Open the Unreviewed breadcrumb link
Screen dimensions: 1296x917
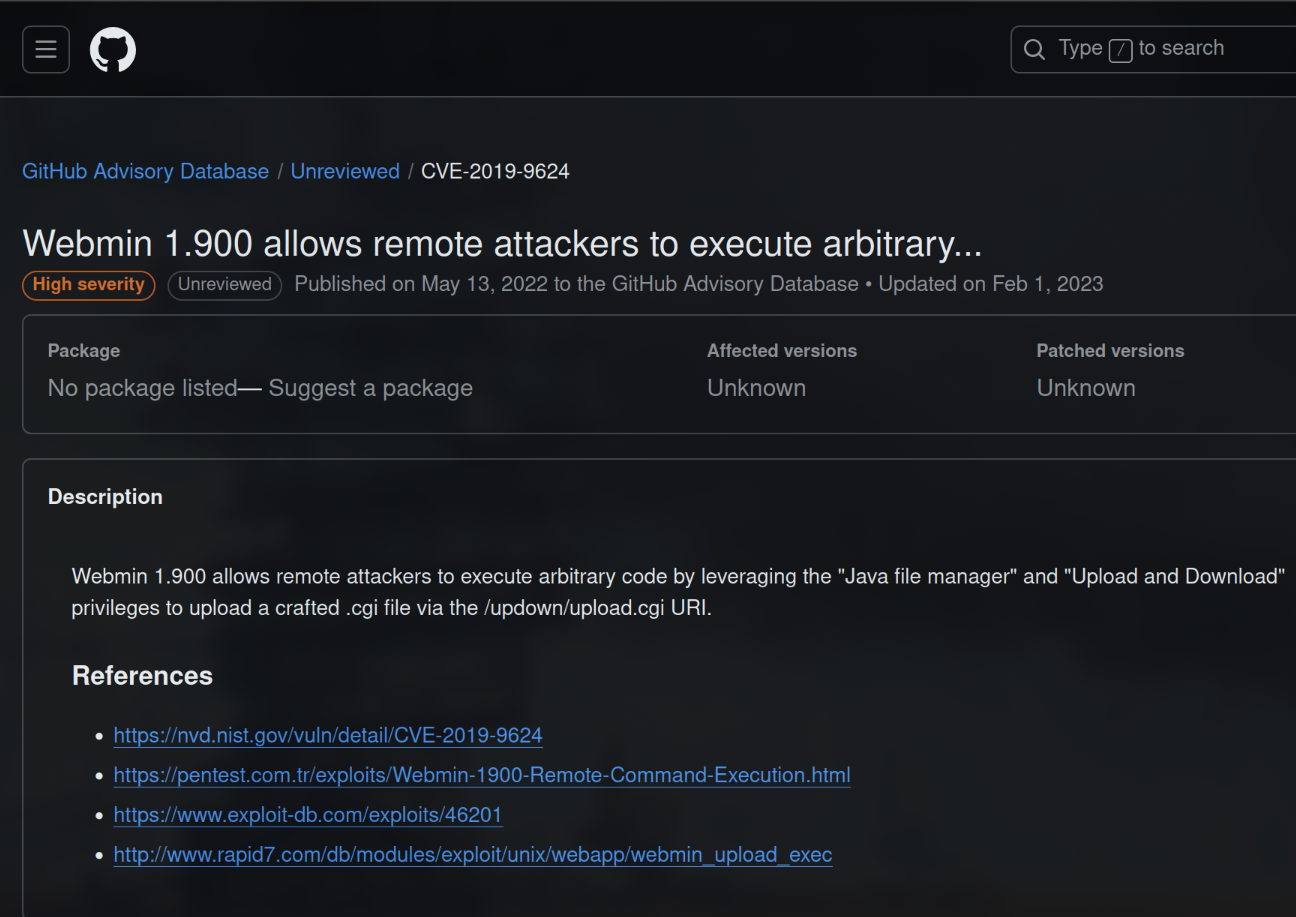point(345,171)
